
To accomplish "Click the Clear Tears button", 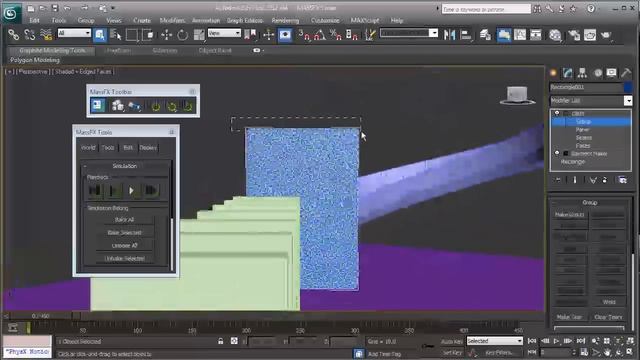I will pos(608,317).
